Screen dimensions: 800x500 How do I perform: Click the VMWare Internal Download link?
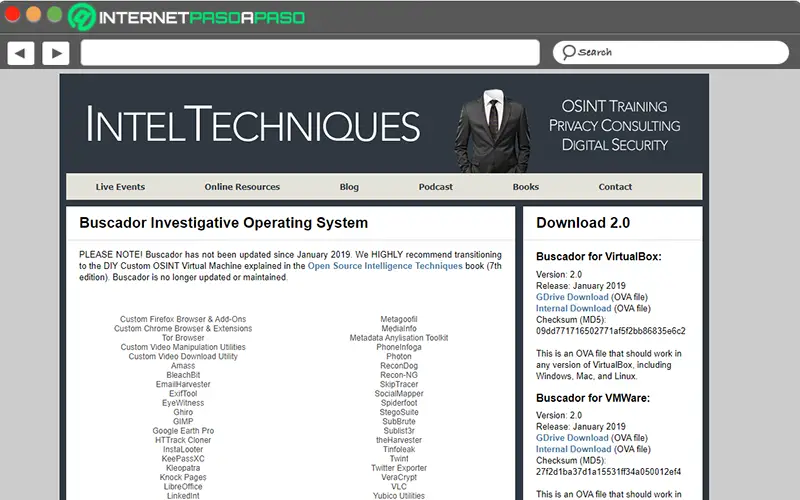[x=573, y=449]
